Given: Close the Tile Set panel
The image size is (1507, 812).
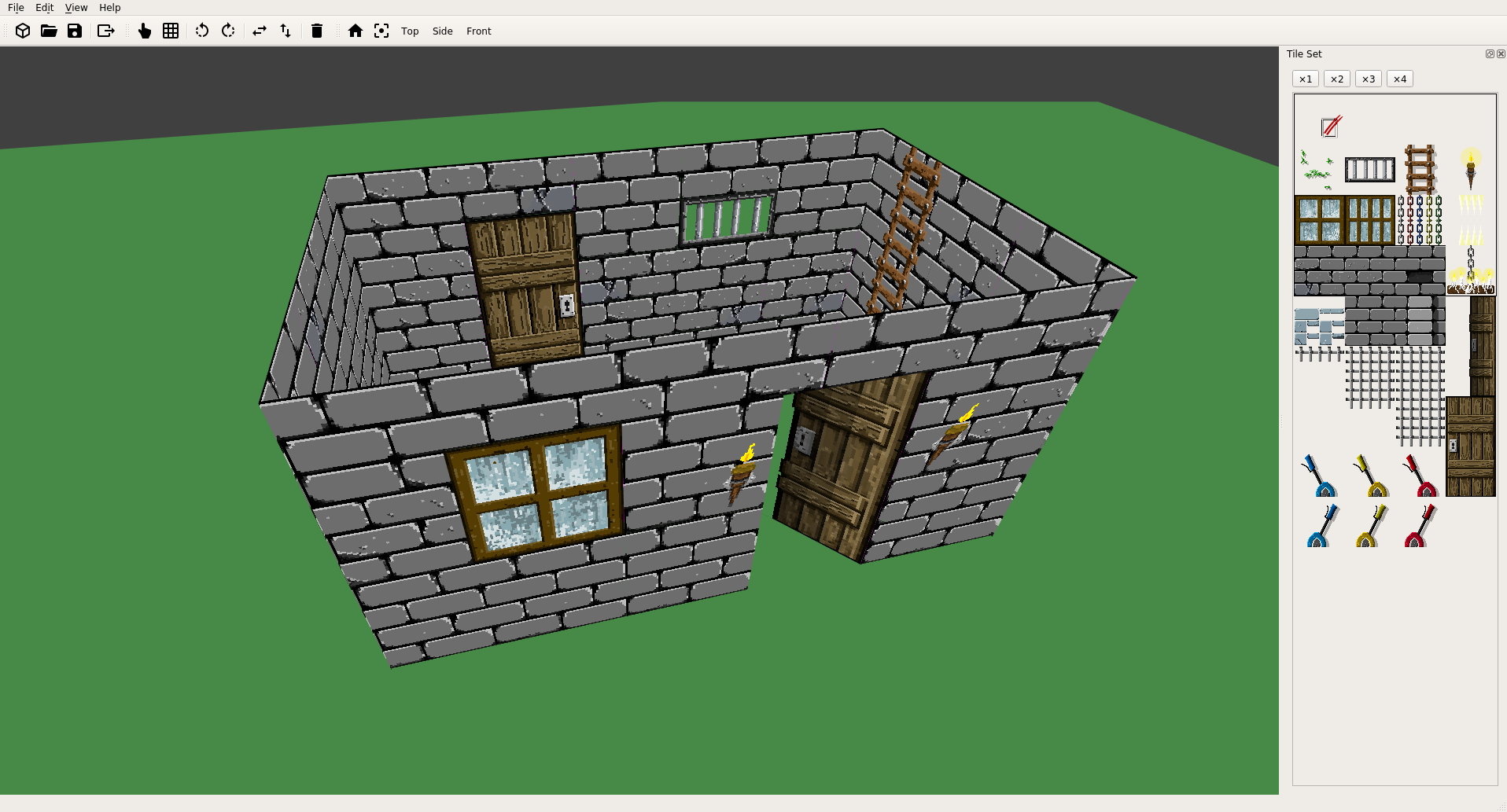Looking at the screenshot, I should pos(1501,53).
